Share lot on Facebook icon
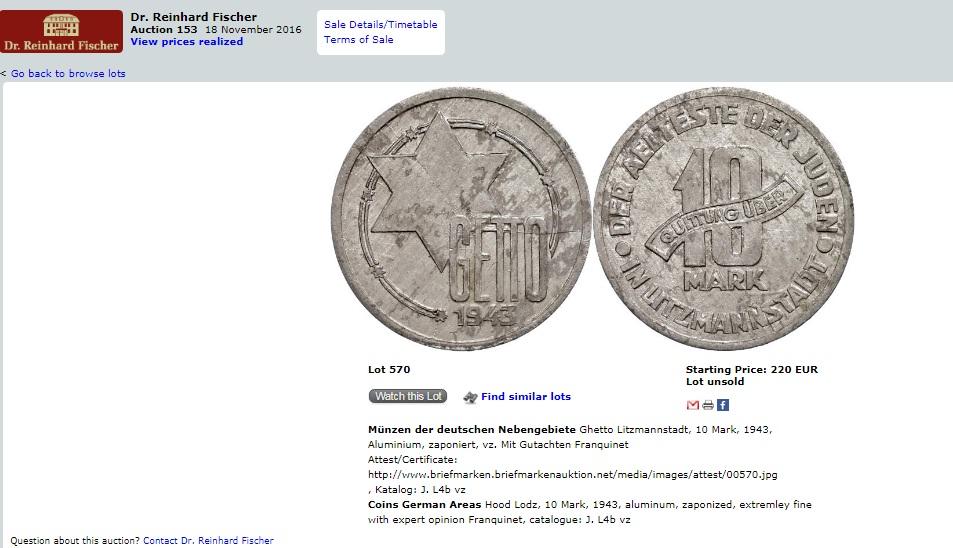953x548 pixels. (x=723, y=405)
